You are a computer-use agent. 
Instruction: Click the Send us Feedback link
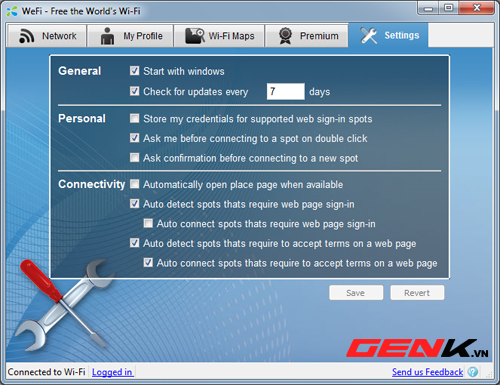point(427,372)
